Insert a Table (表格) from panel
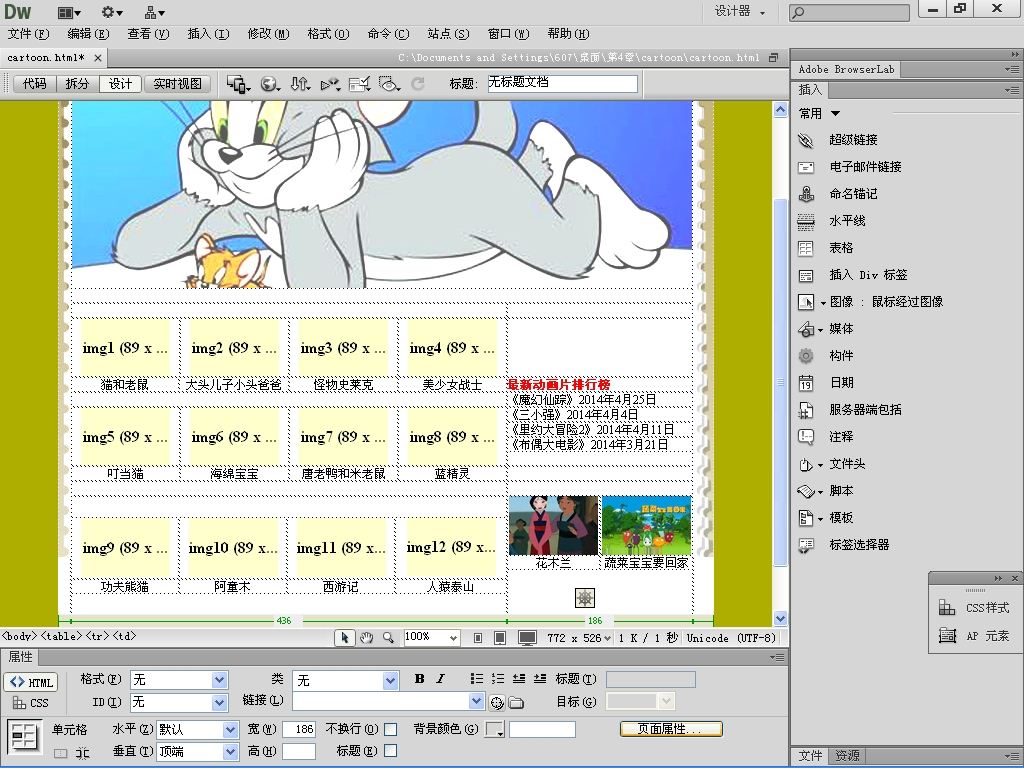Viewport: 1024px width, 768px height. point(806,248)
